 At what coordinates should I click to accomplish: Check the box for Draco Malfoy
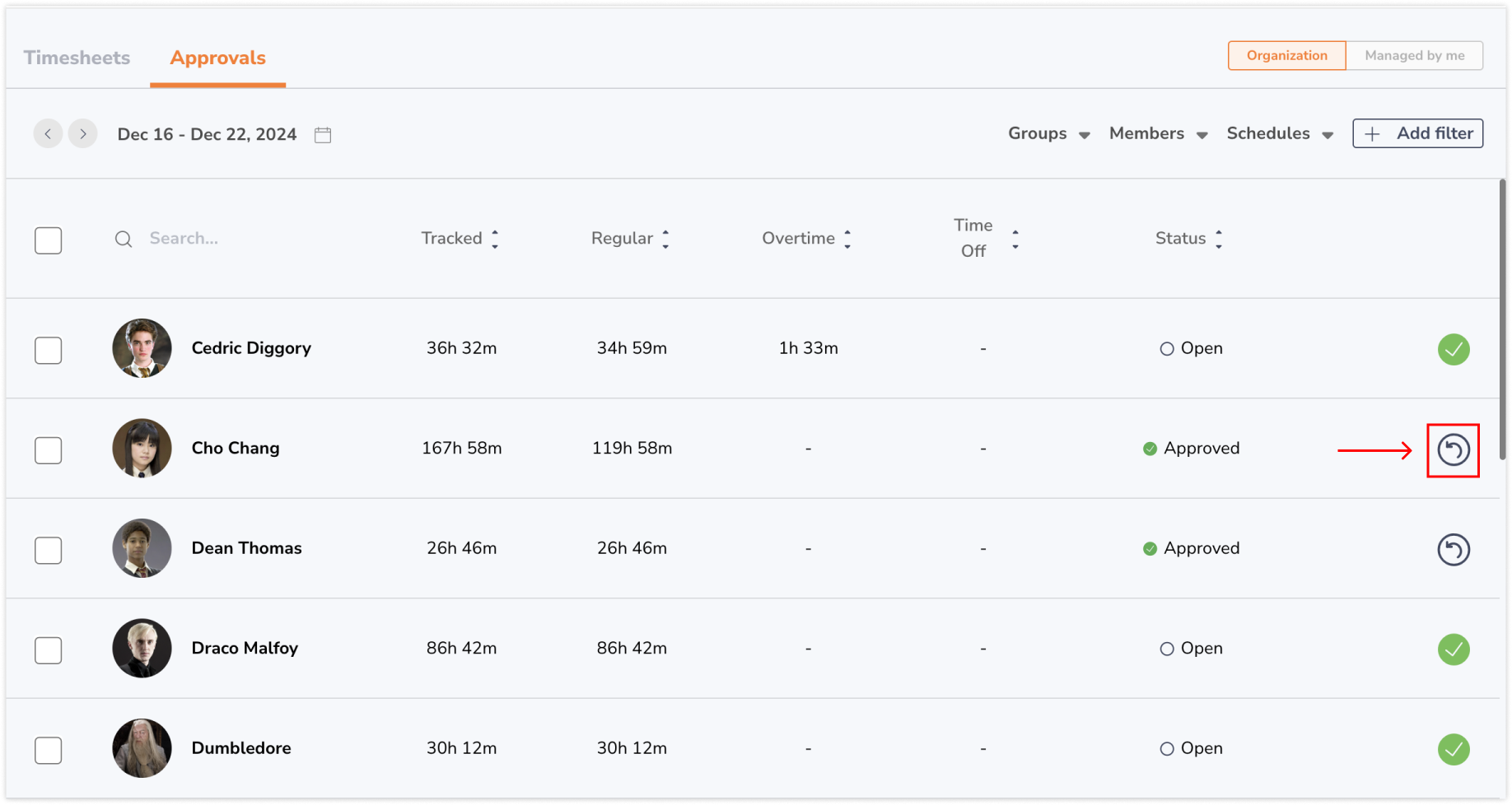click(x=49, y=650)
